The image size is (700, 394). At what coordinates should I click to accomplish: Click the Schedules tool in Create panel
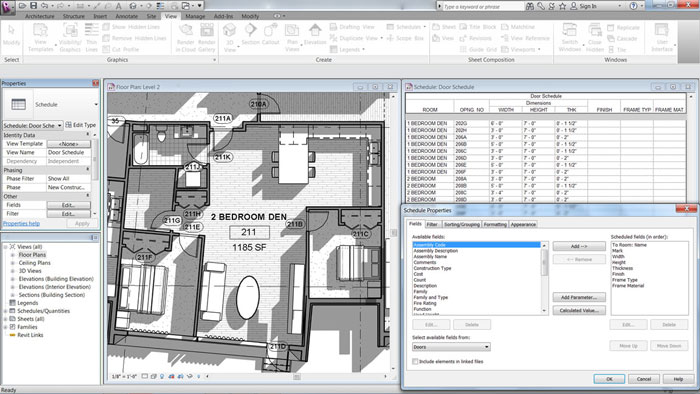405,27
